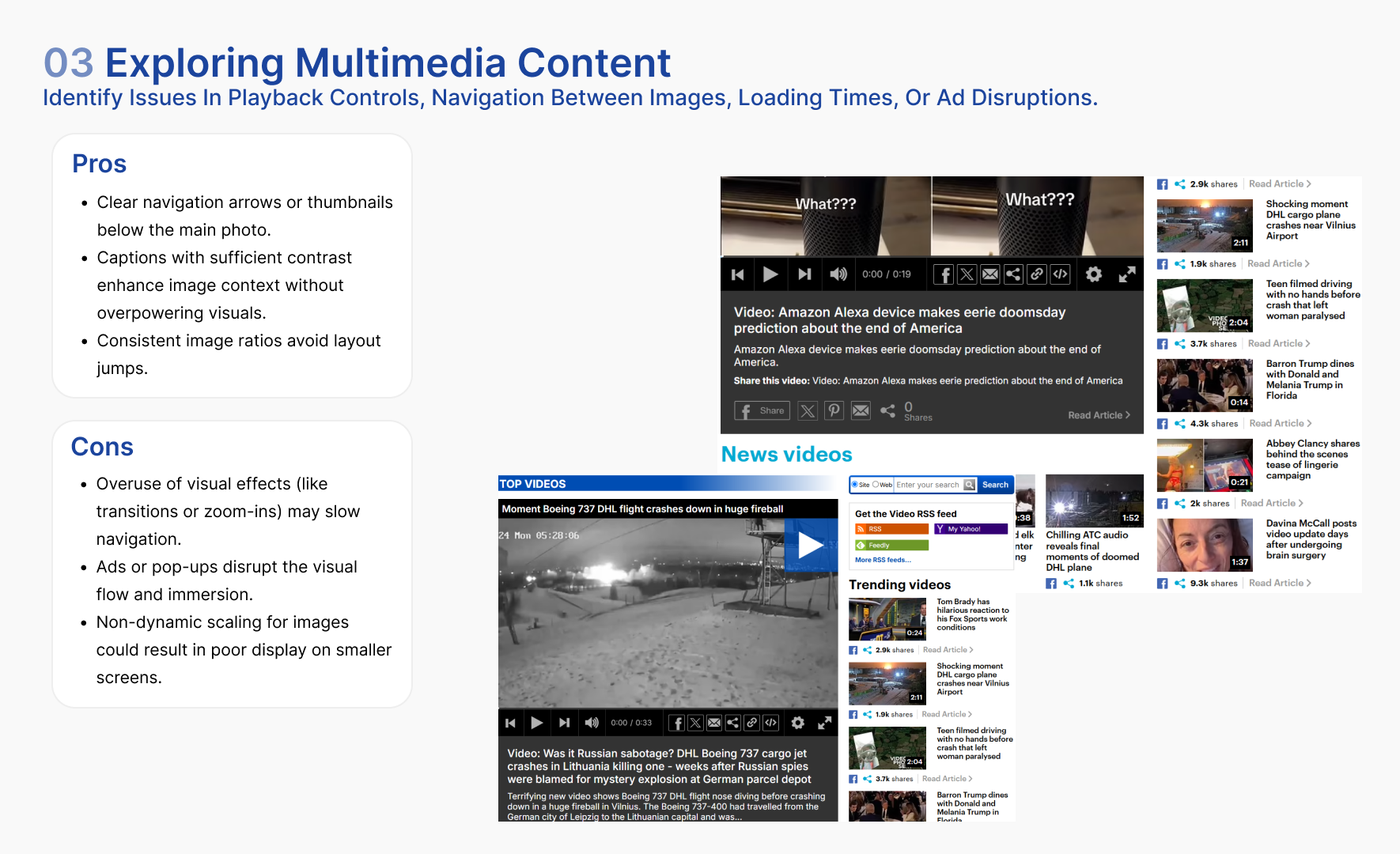
Task: Share Boeing 737 video on X from player
Action: point(695,723)
